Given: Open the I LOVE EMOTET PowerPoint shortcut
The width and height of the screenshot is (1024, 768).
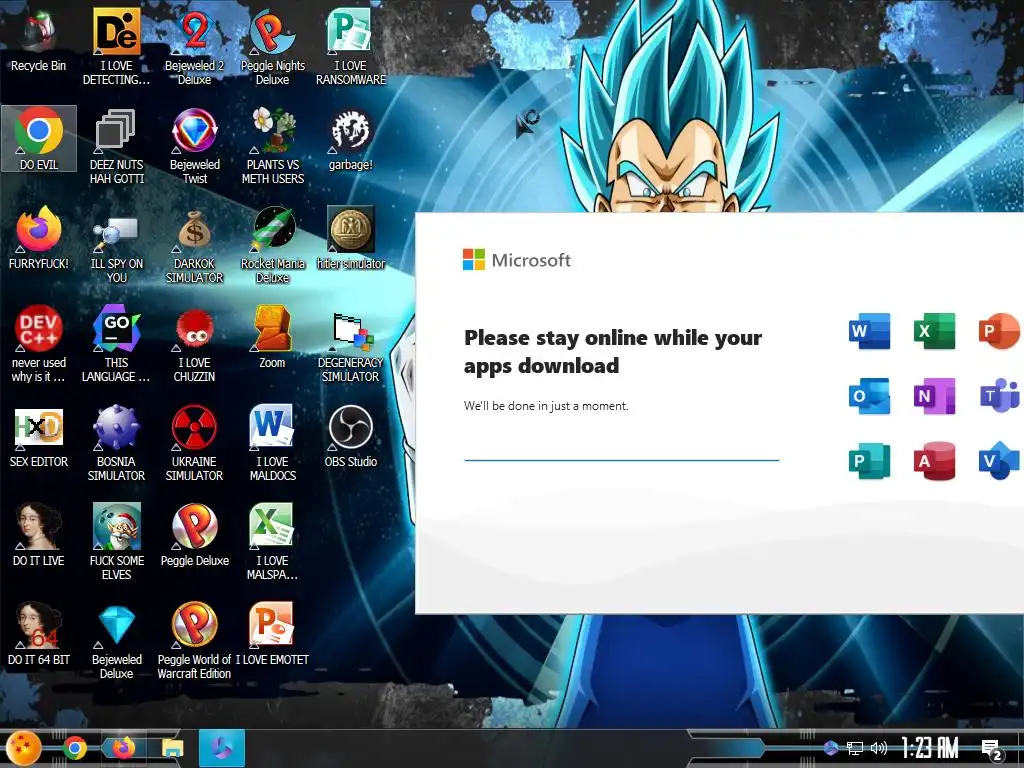Looking at the screenshot, I should [x=272, y=633].
